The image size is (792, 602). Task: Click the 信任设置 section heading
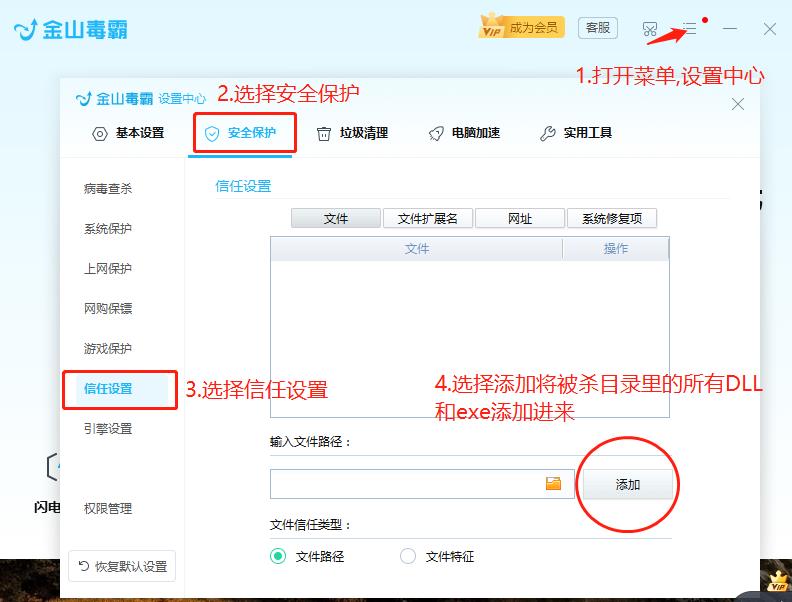tap(243, 186)
